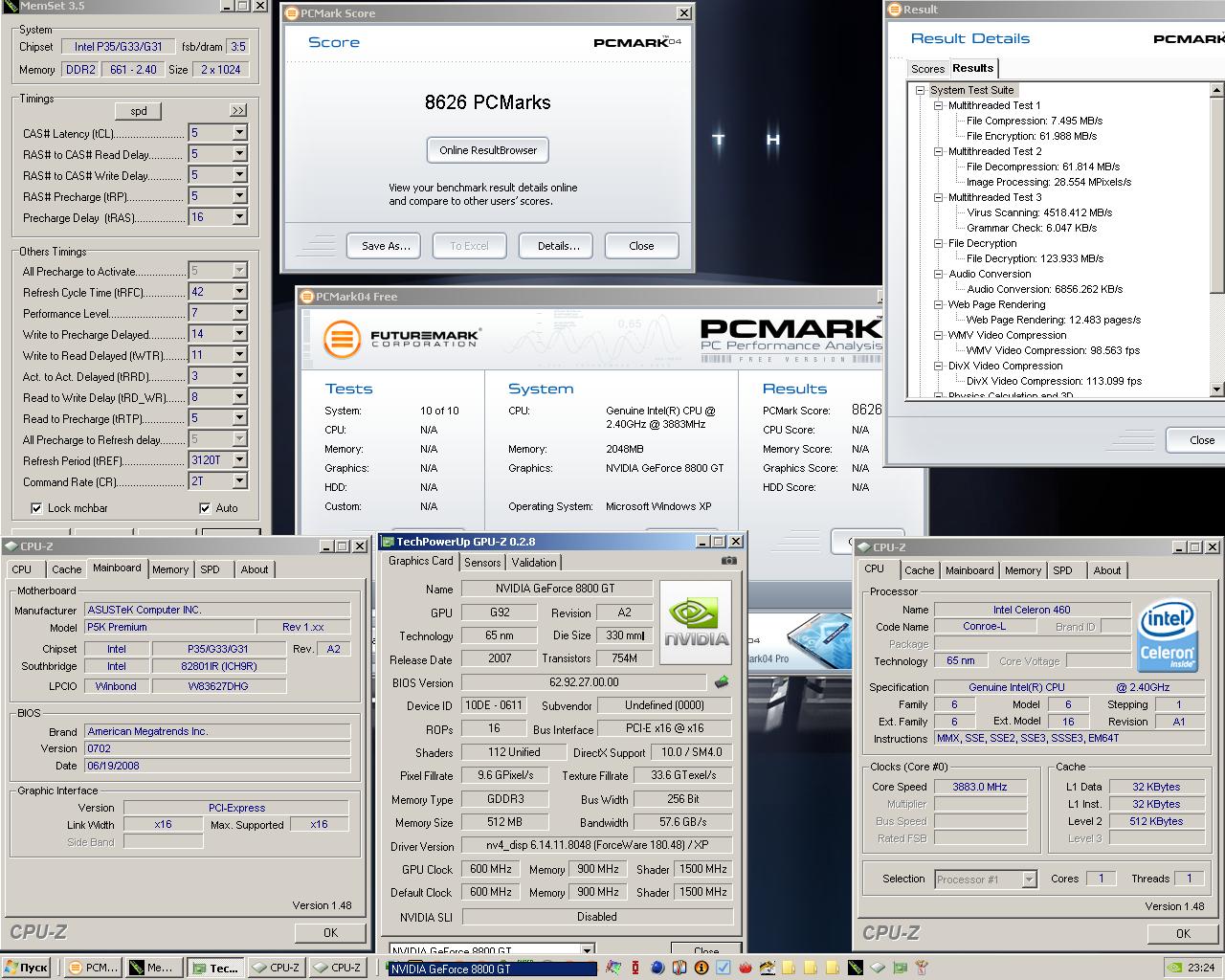Open the Precharge Delay (tRAS) dropdown
Image resolution: width=1225 pixels, height=980 pixels.
[239, 217]
